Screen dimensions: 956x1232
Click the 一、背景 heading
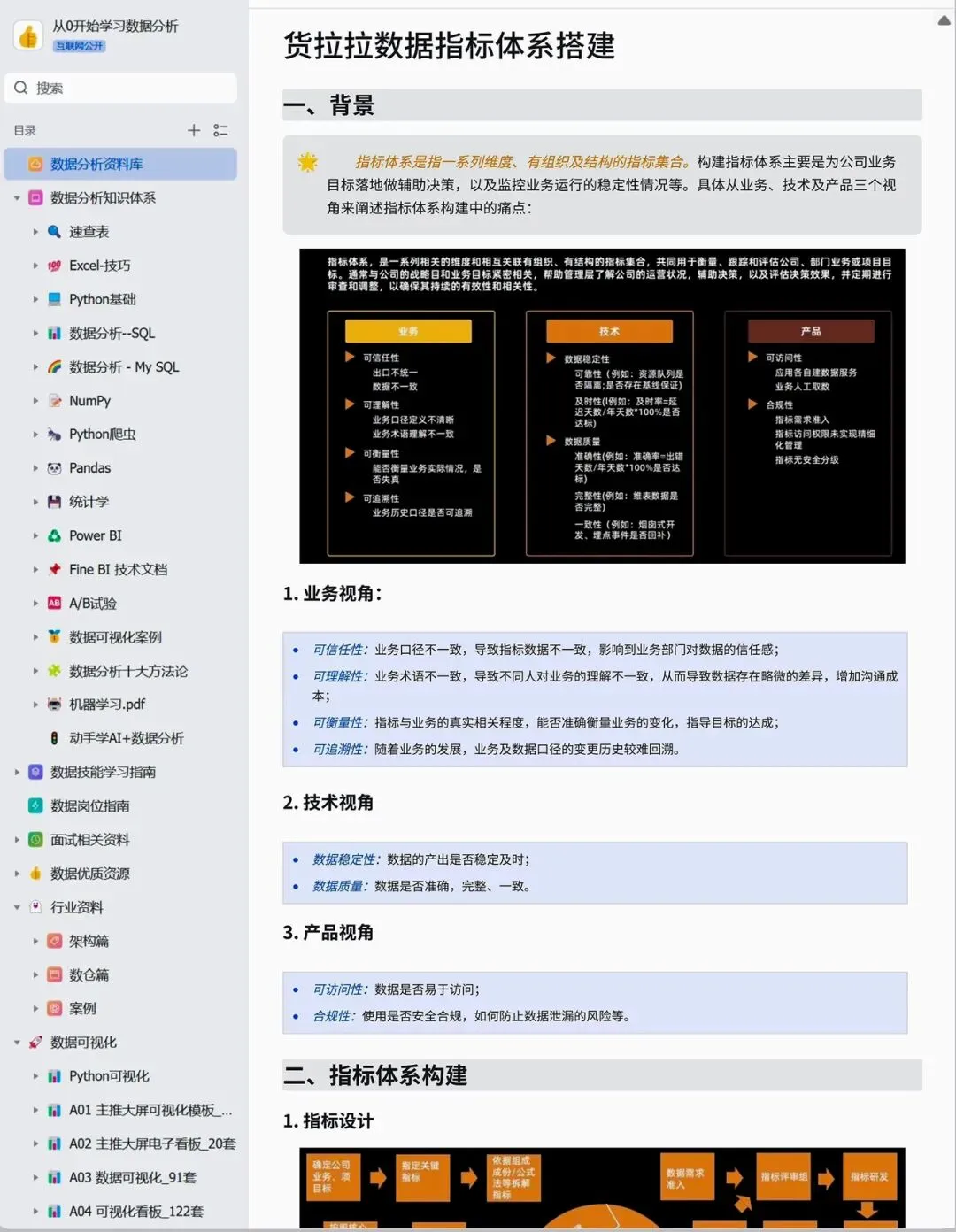(x=329, y=105)
